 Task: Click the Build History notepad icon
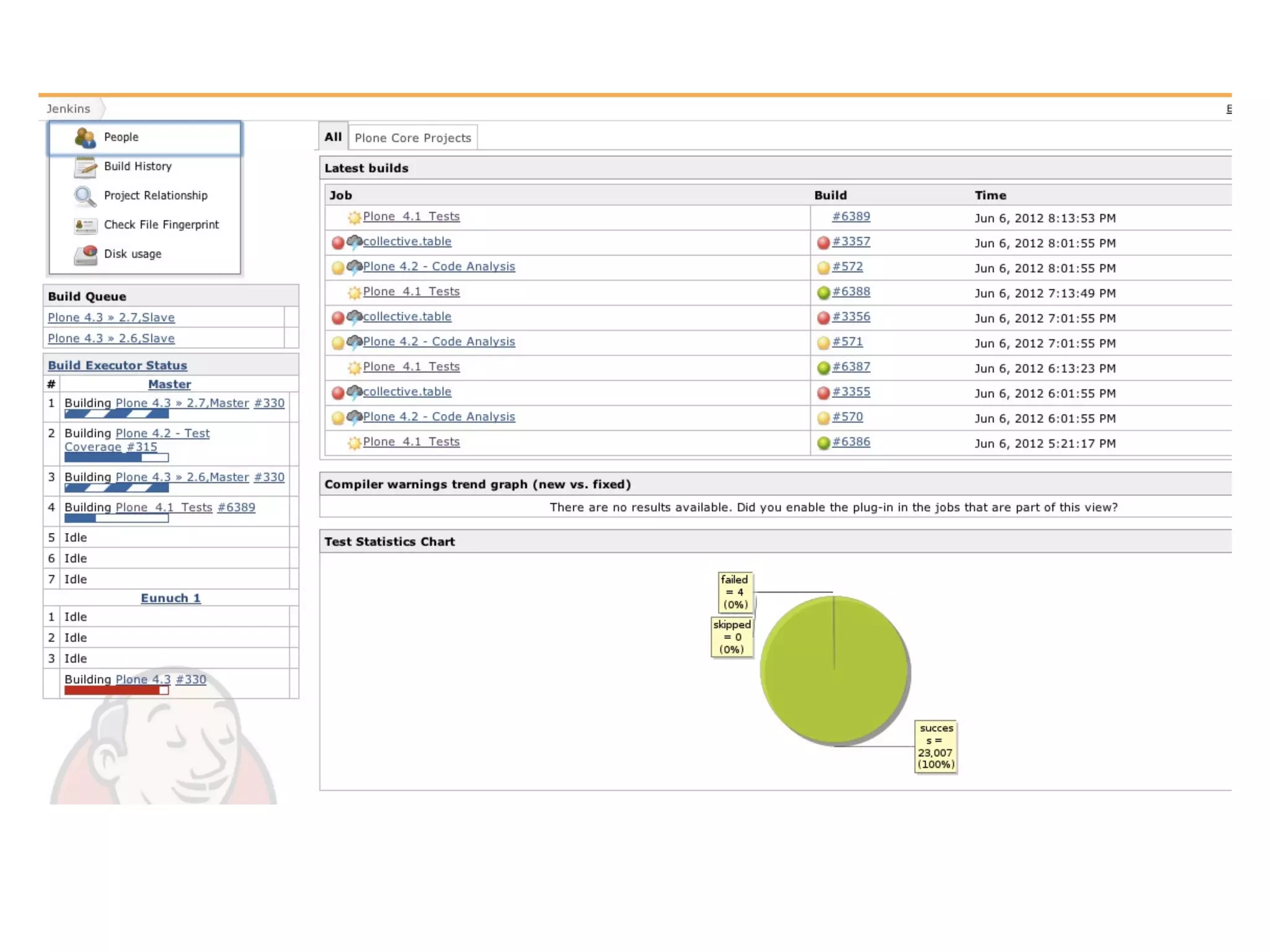point(85,167)
